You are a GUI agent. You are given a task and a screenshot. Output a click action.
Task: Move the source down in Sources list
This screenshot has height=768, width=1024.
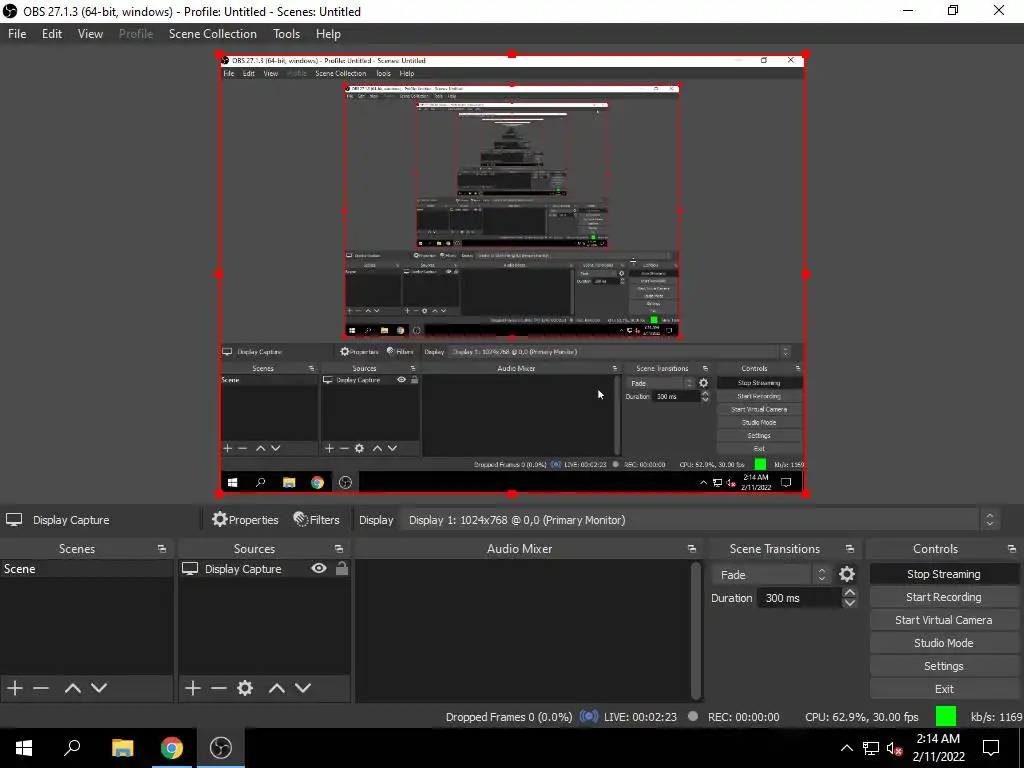point(302,688)
